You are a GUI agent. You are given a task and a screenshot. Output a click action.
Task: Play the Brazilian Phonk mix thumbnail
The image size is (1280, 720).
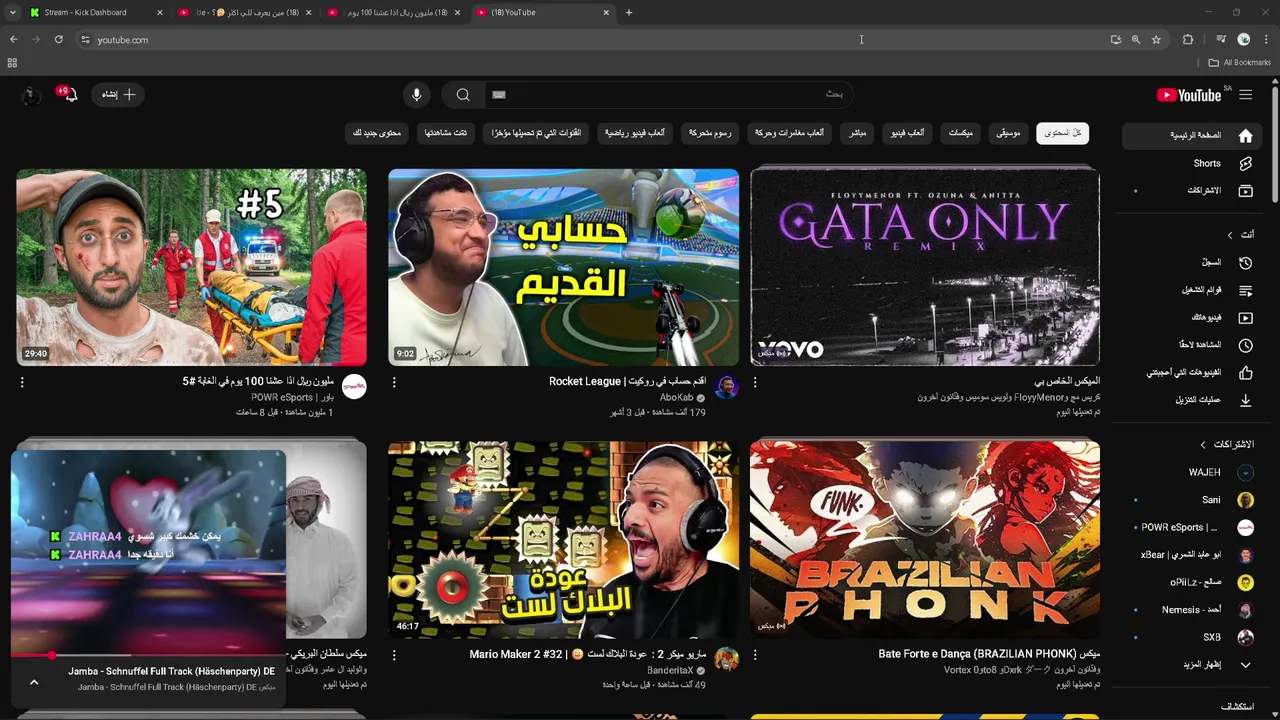(925, 540)
